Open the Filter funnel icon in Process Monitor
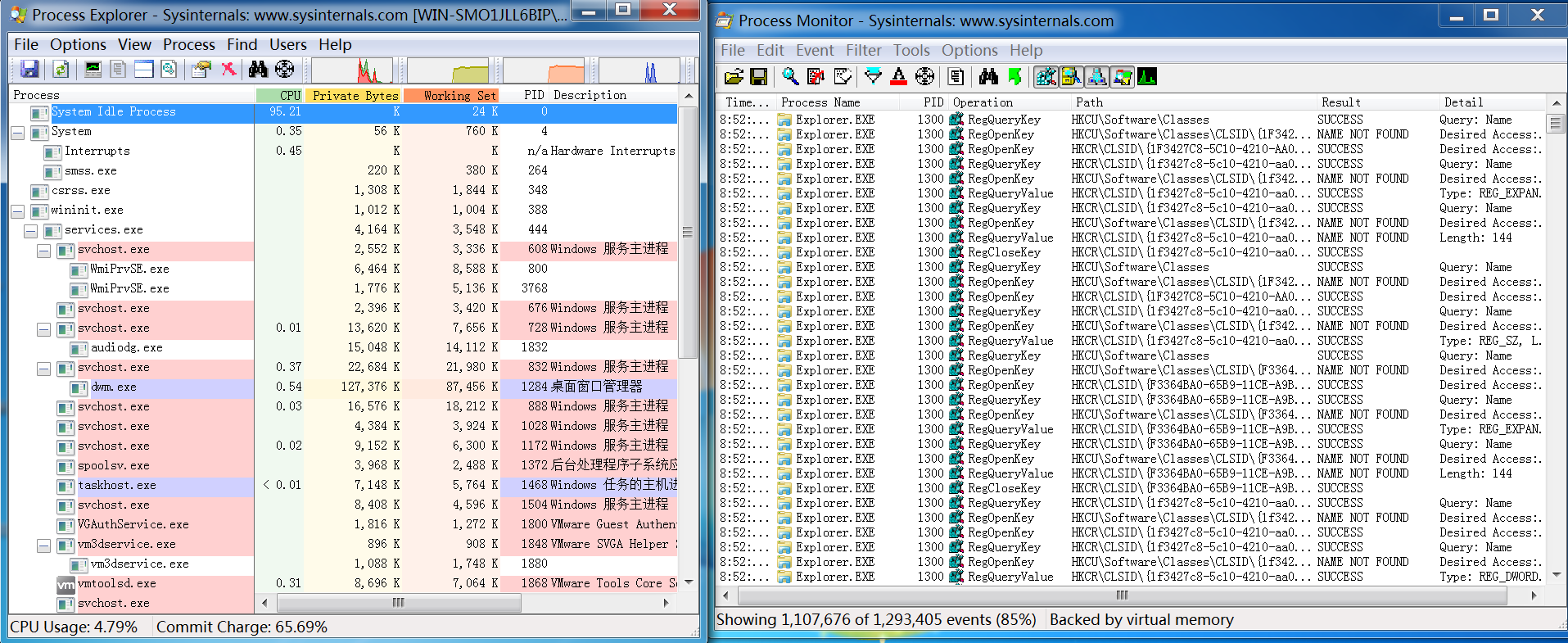This screenshot has width=1568, height=643. [x=874, y=77]
